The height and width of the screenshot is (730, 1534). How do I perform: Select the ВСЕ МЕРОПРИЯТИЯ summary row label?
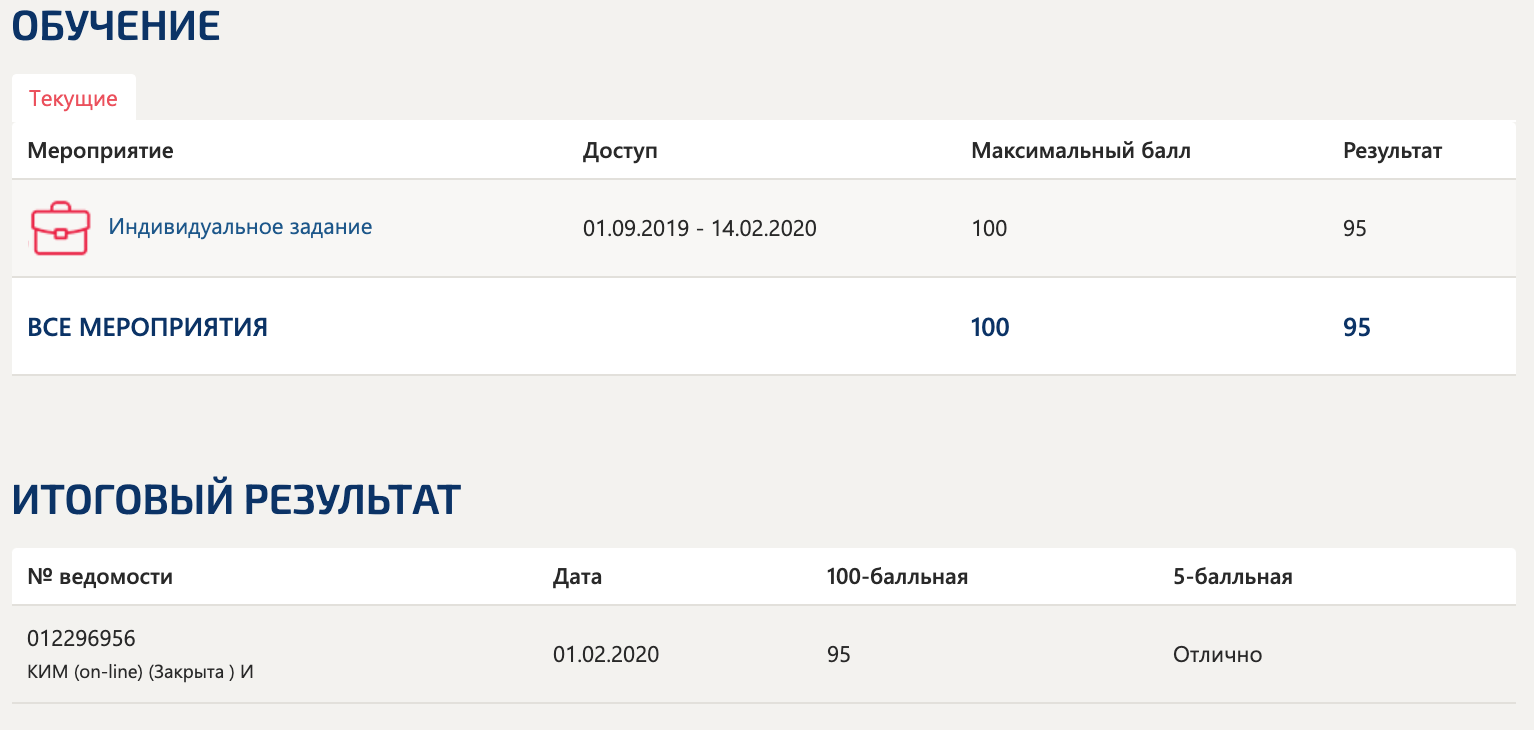point(147,327)
